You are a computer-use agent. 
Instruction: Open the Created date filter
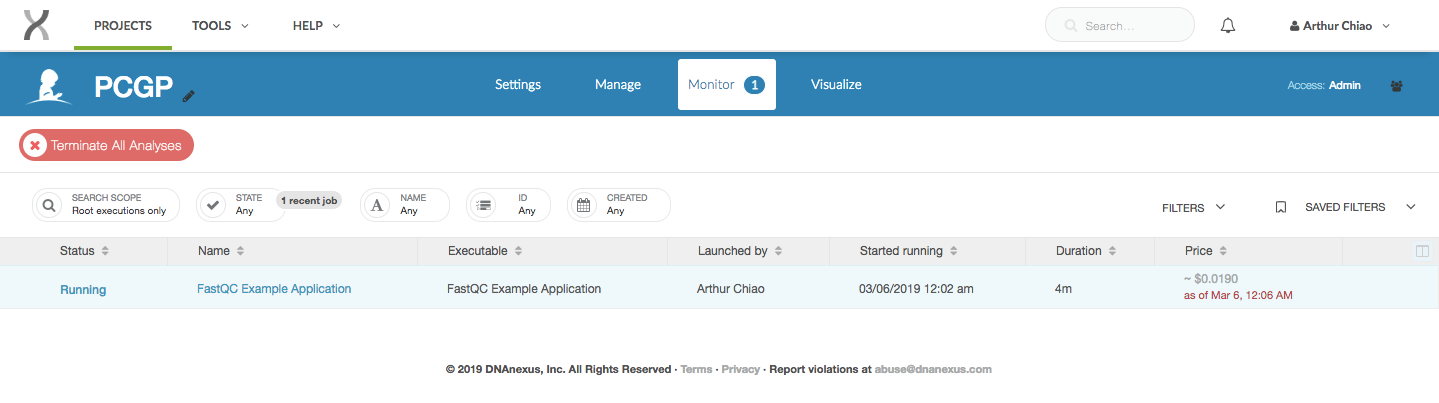click(619, 205)
